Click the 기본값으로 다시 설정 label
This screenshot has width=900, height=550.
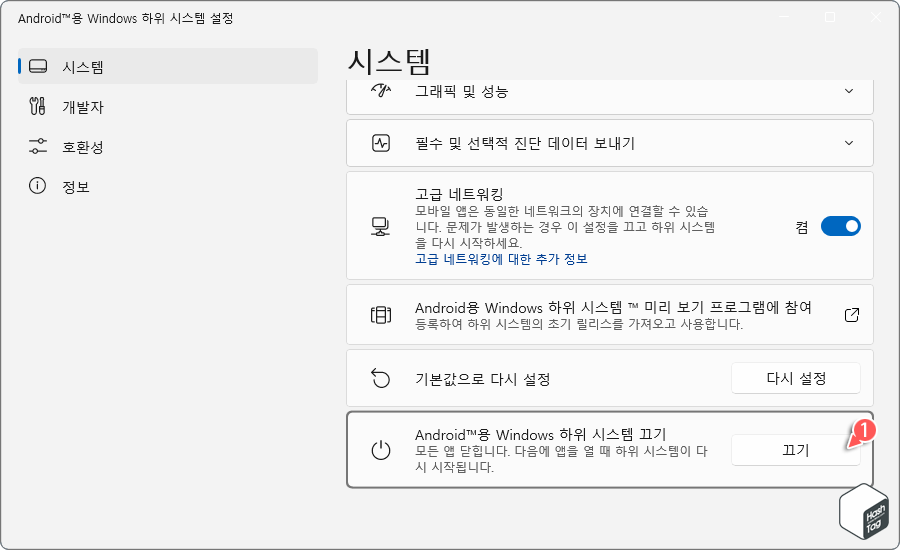[x=483, y=379]
